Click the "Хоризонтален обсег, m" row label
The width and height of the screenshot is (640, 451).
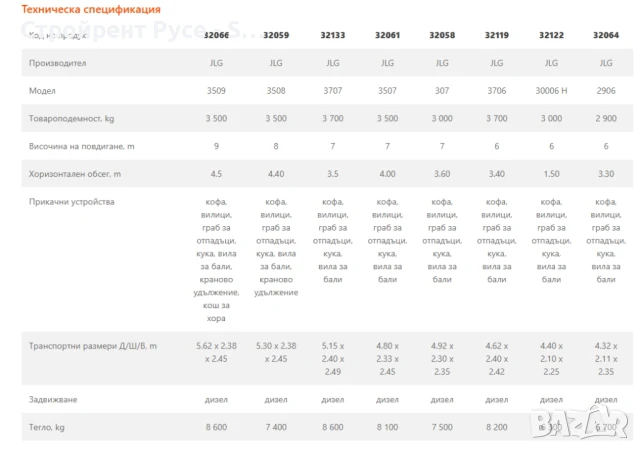tap(75, 174)
